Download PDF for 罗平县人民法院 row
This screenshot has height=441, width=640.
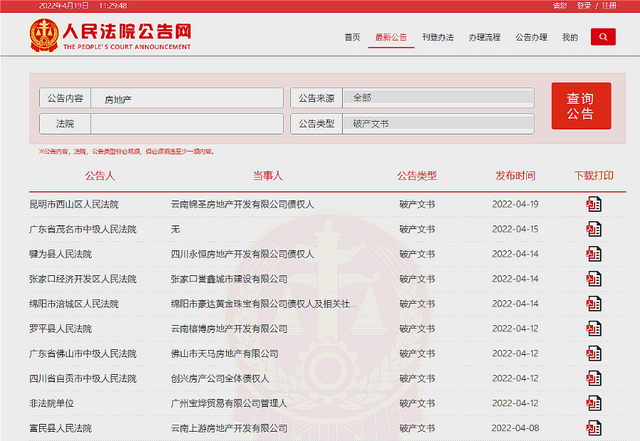(594, 329)
